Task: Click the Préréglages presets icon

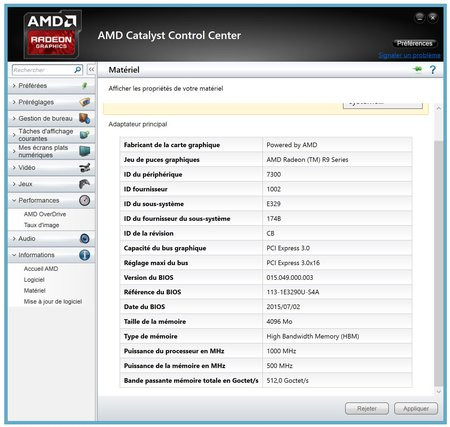Action: (85, 102)
